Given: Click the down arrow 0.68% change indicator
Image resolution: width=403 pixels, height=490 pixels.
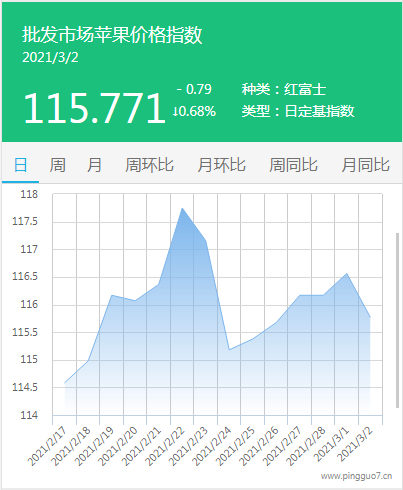Looking at the screenshot, I should 194,111.
